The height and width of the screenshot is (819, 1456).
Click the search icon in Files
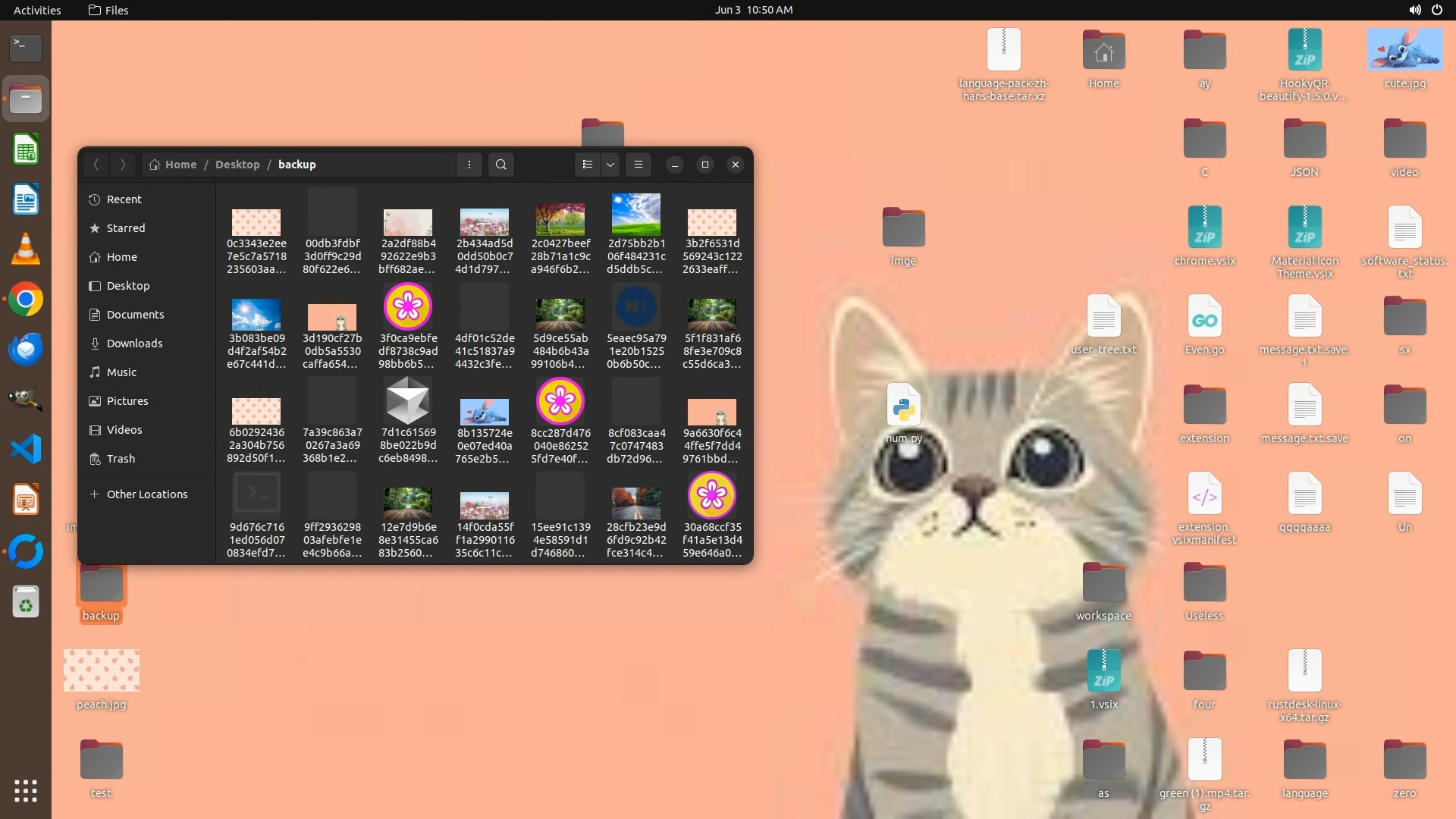[x=500, y=165]
